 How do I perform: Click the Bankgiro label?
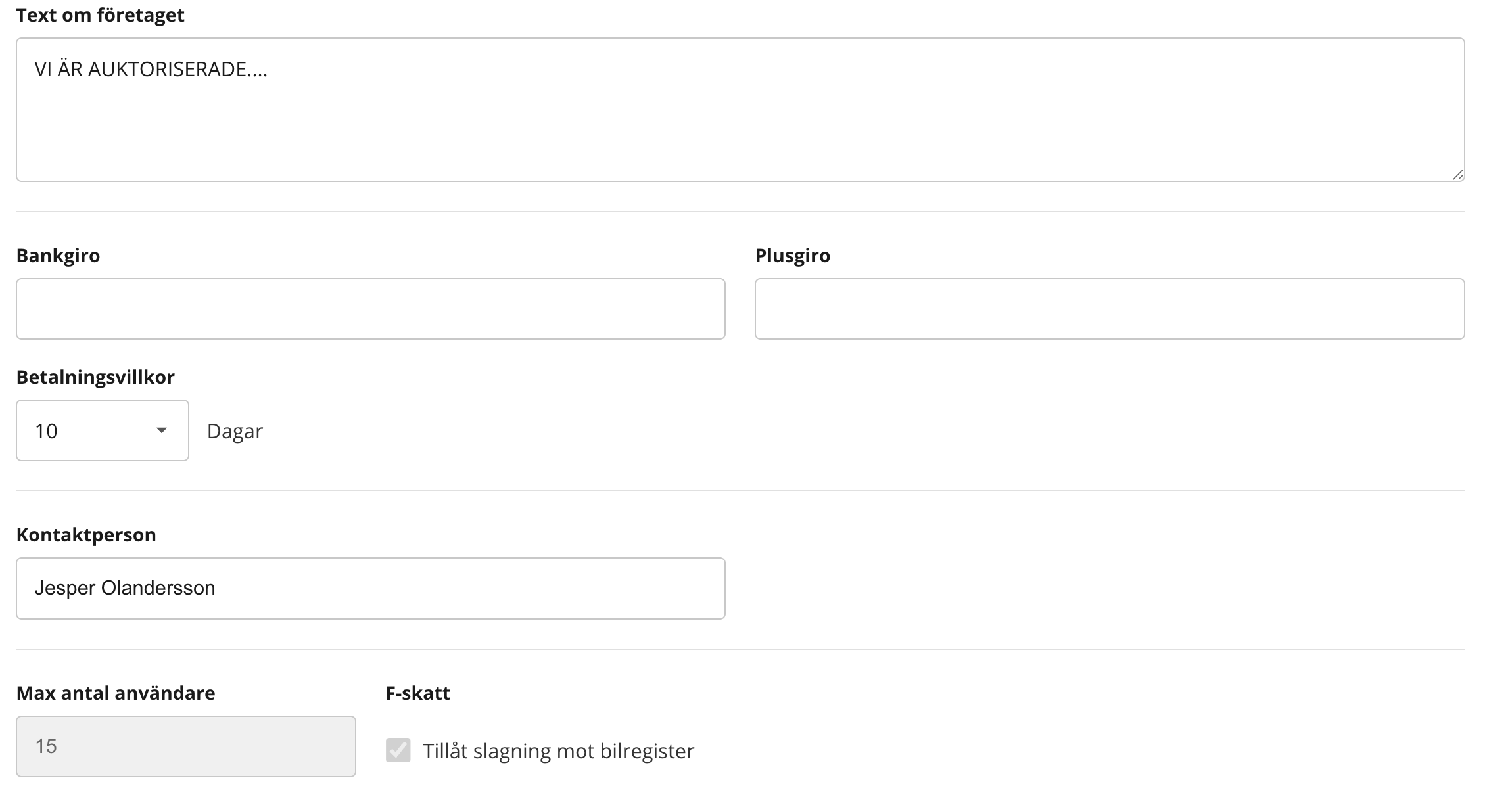(58, 256)
